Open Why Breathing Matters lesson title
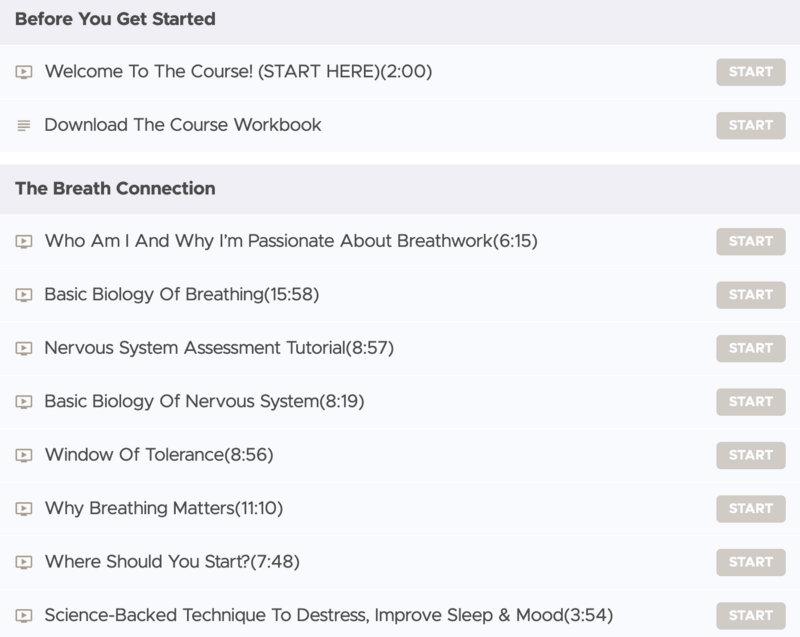This screenshot has height=637, width=800. pyautogui.click(x=164, y=508)
